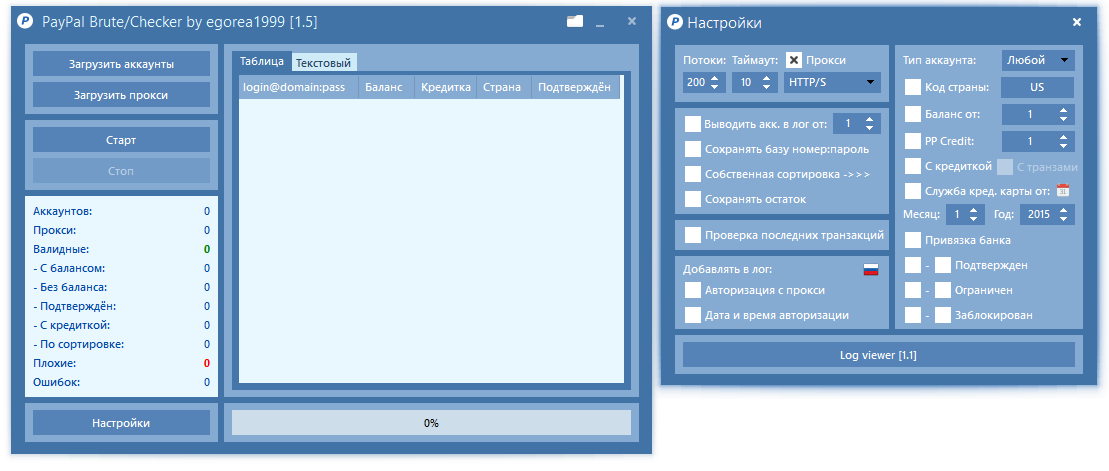Tick the checkbox directly beside 'Ограничен'
This screenshot has width=1109, height=471.
pos(943,290)
